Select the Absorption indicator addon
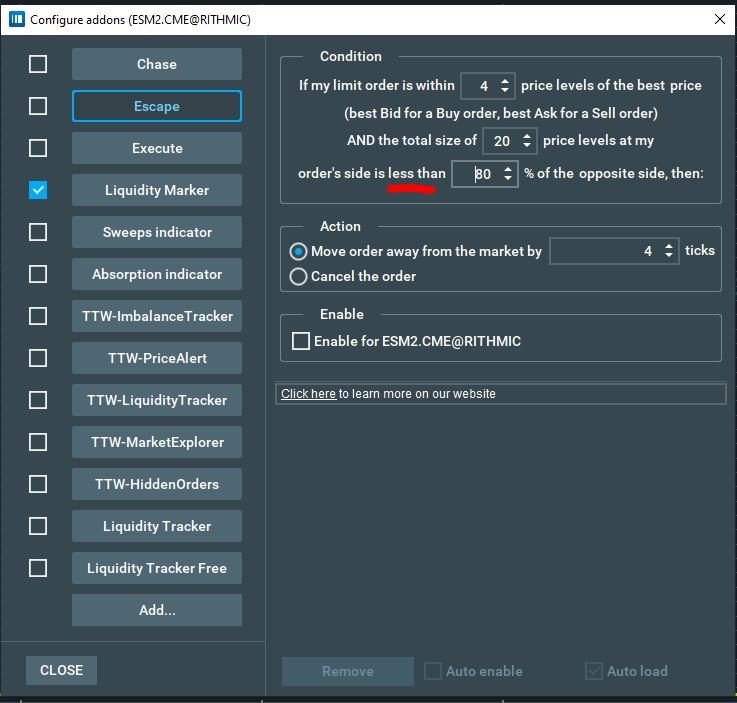Screen dimensions: 737x703 tap(157, 274)
